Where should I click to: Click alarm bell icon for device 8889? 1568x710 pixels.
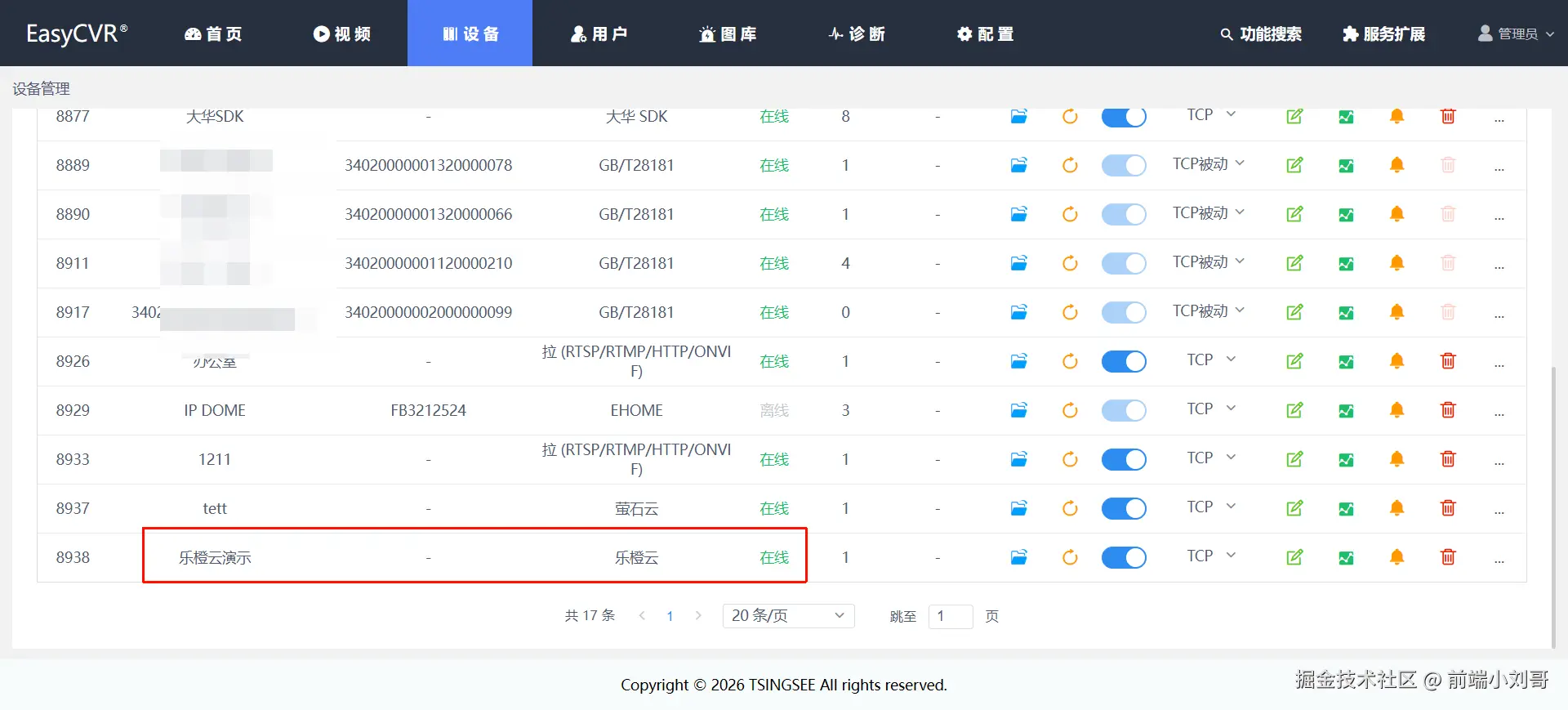click(1396, 165)
